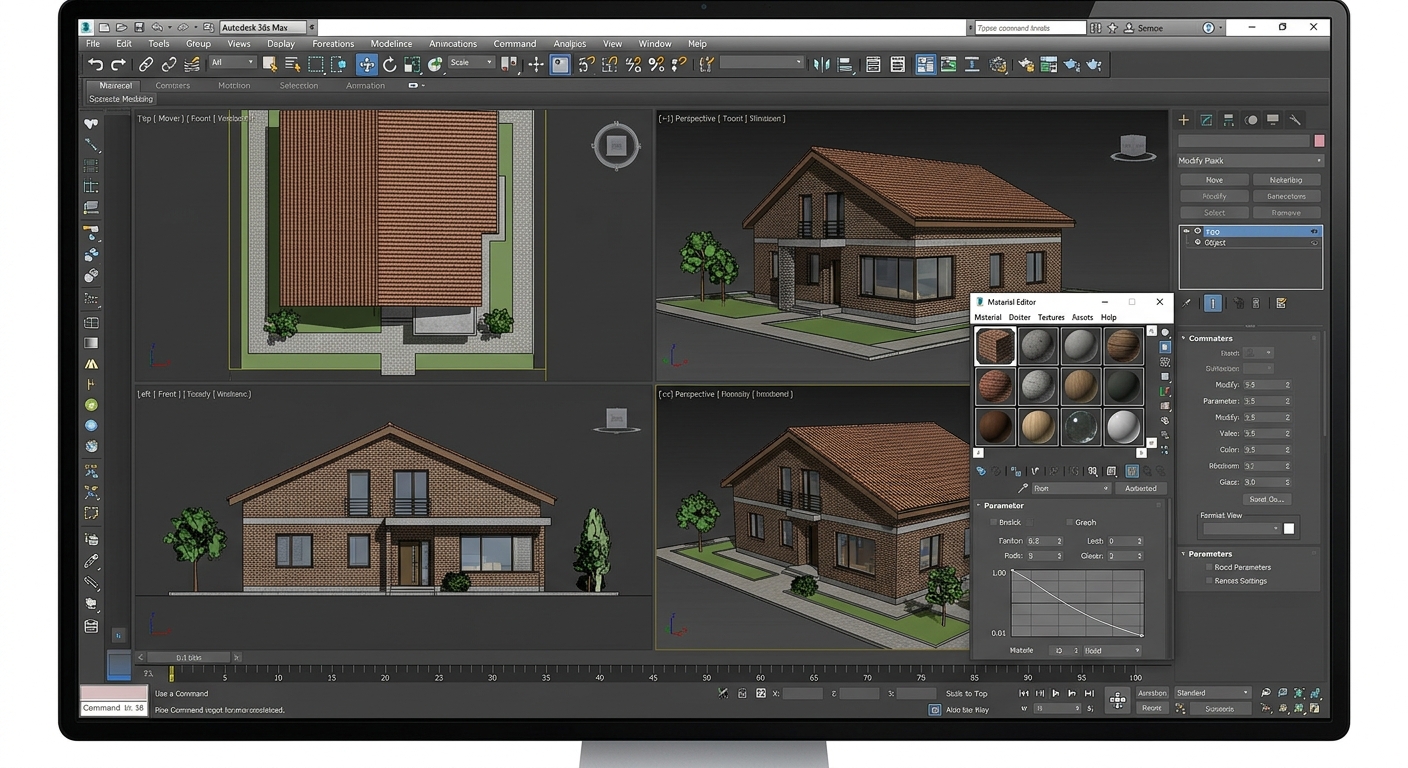The height and width of the screenshot is (768, 1408).
Task: Click the Mirror tool icon
Action: click(821, 64)
